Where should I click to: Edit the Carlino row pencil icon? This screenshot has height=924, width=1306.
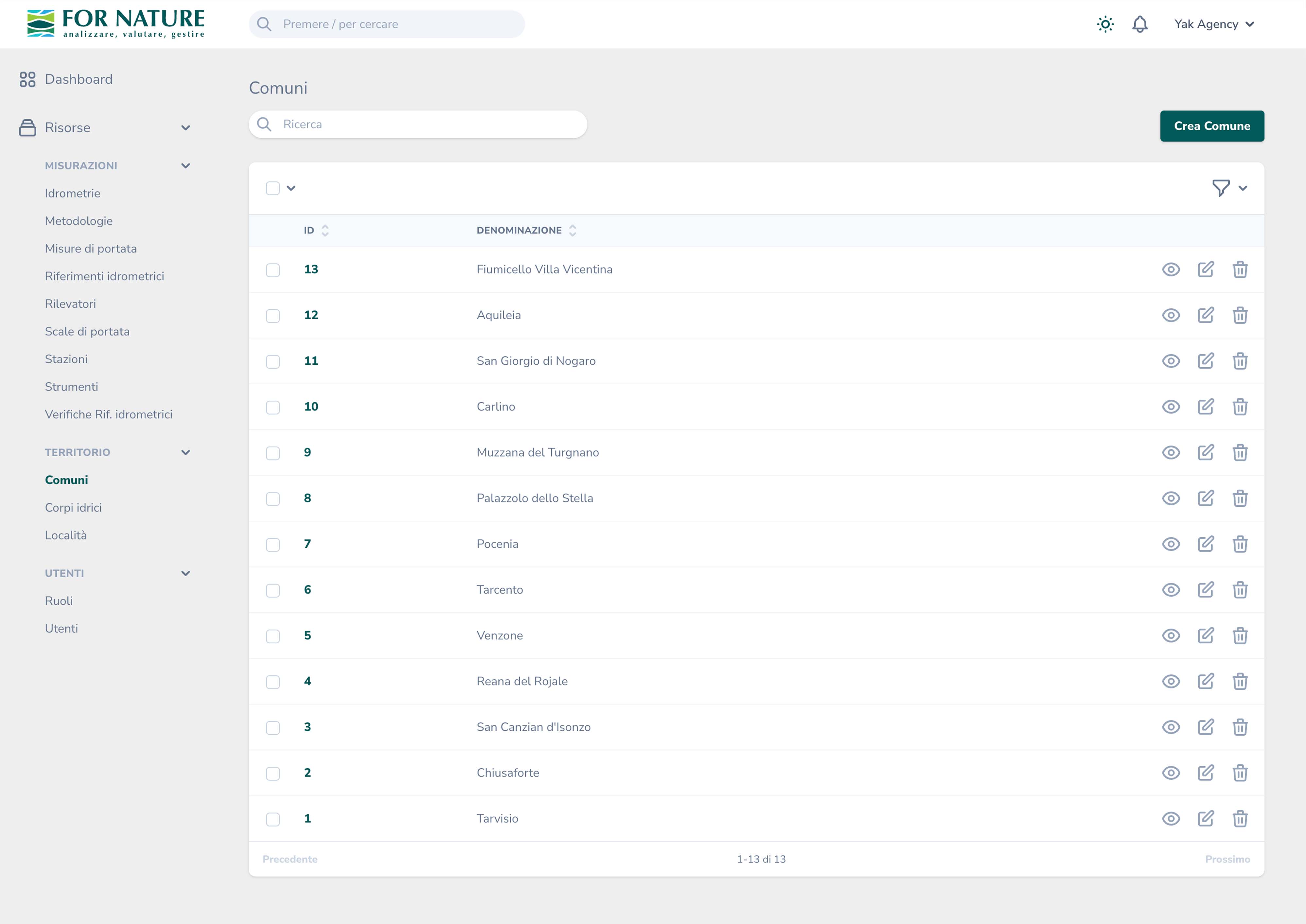coord(1205,407)
